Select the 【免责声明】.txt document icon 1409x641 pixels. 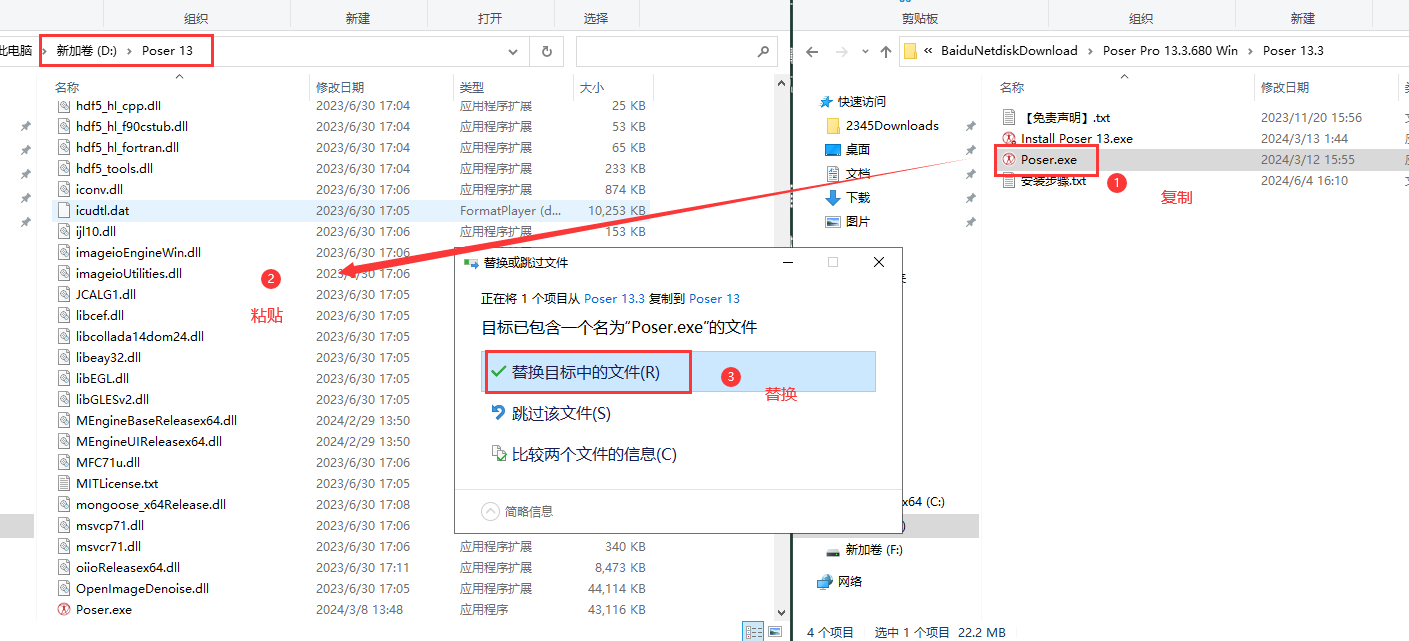[1009, 118]
